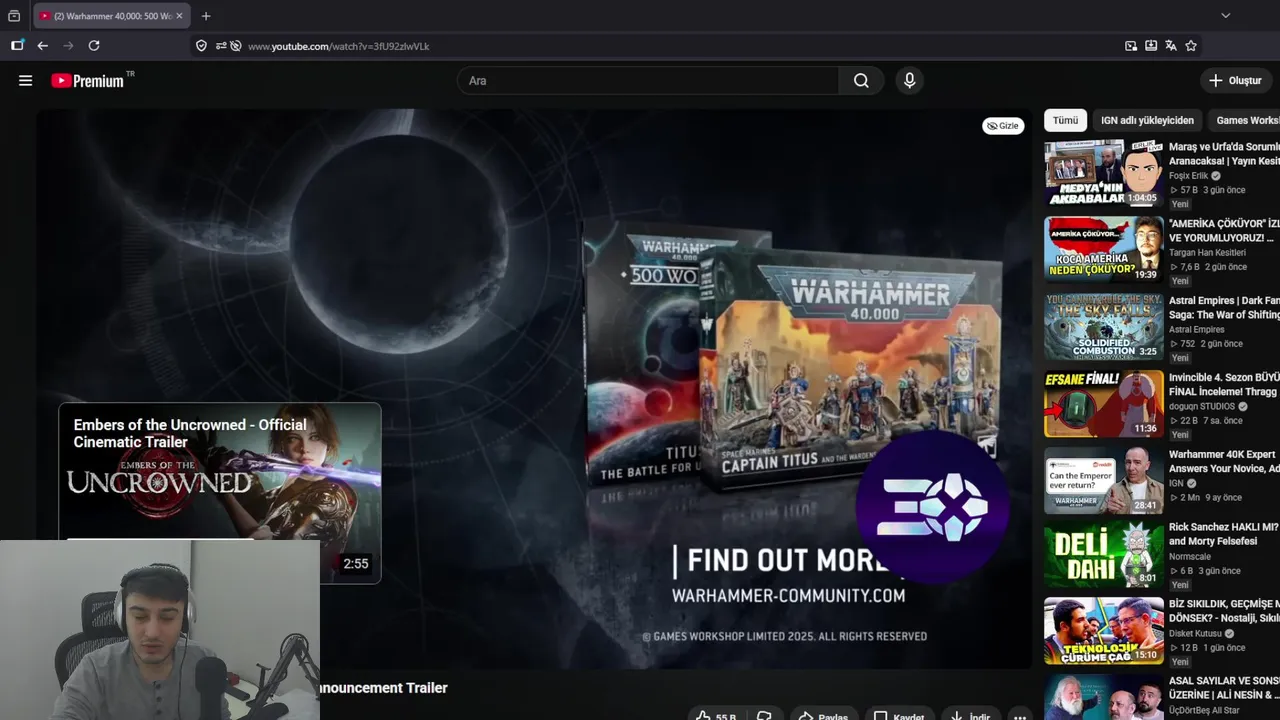Open the tab list button at top-left
This screenshot has width=1280, height=720.
[14, 16]
